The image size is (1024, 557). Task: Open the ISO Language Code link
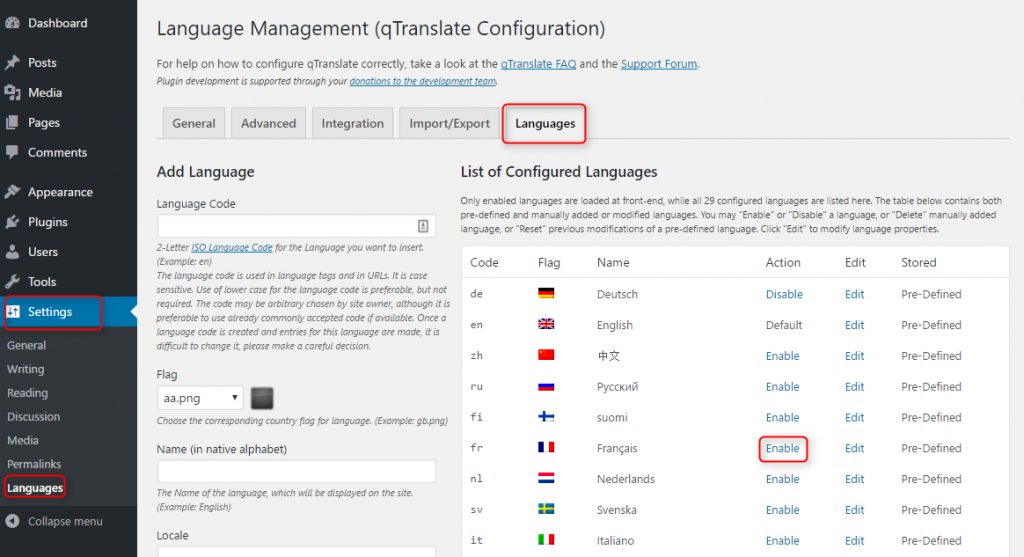point(232,247)
